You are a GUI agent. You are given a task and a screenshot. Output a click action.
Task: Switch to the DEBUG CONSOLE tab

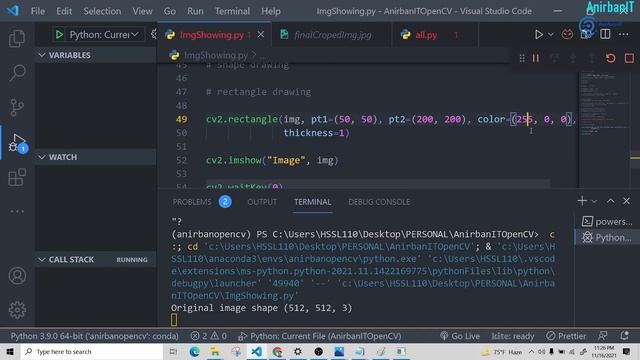(379, 202)
